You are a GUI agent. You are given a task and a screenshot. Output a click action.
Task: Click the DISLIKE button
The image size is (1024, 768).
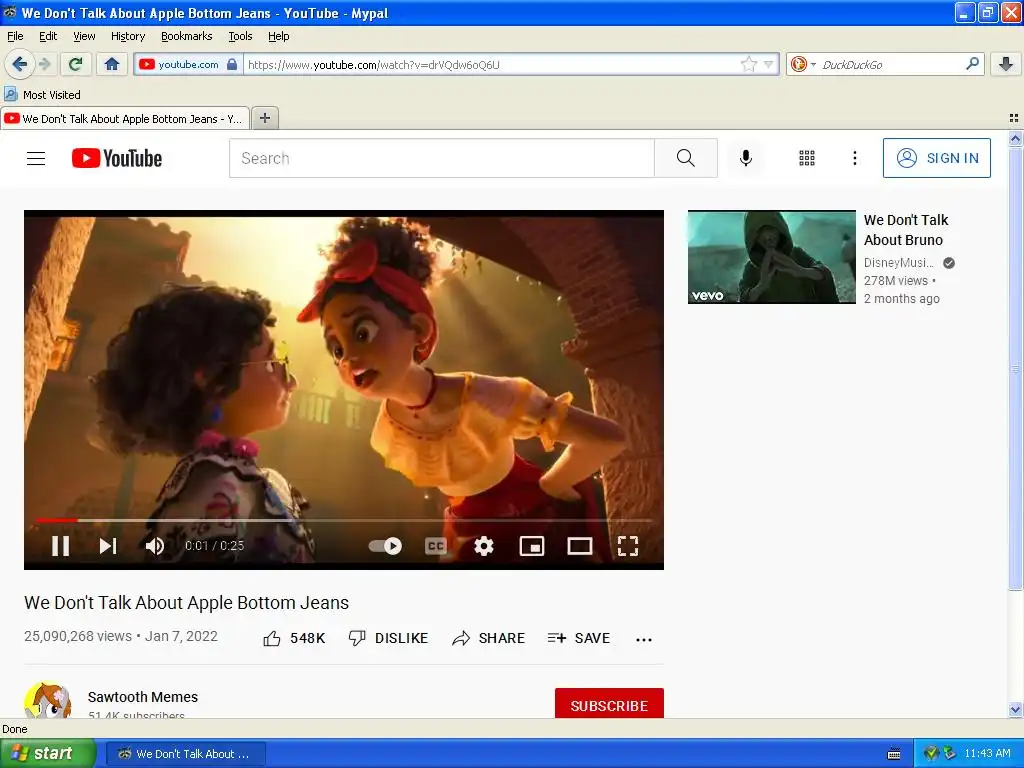click(x=389, y=638)
